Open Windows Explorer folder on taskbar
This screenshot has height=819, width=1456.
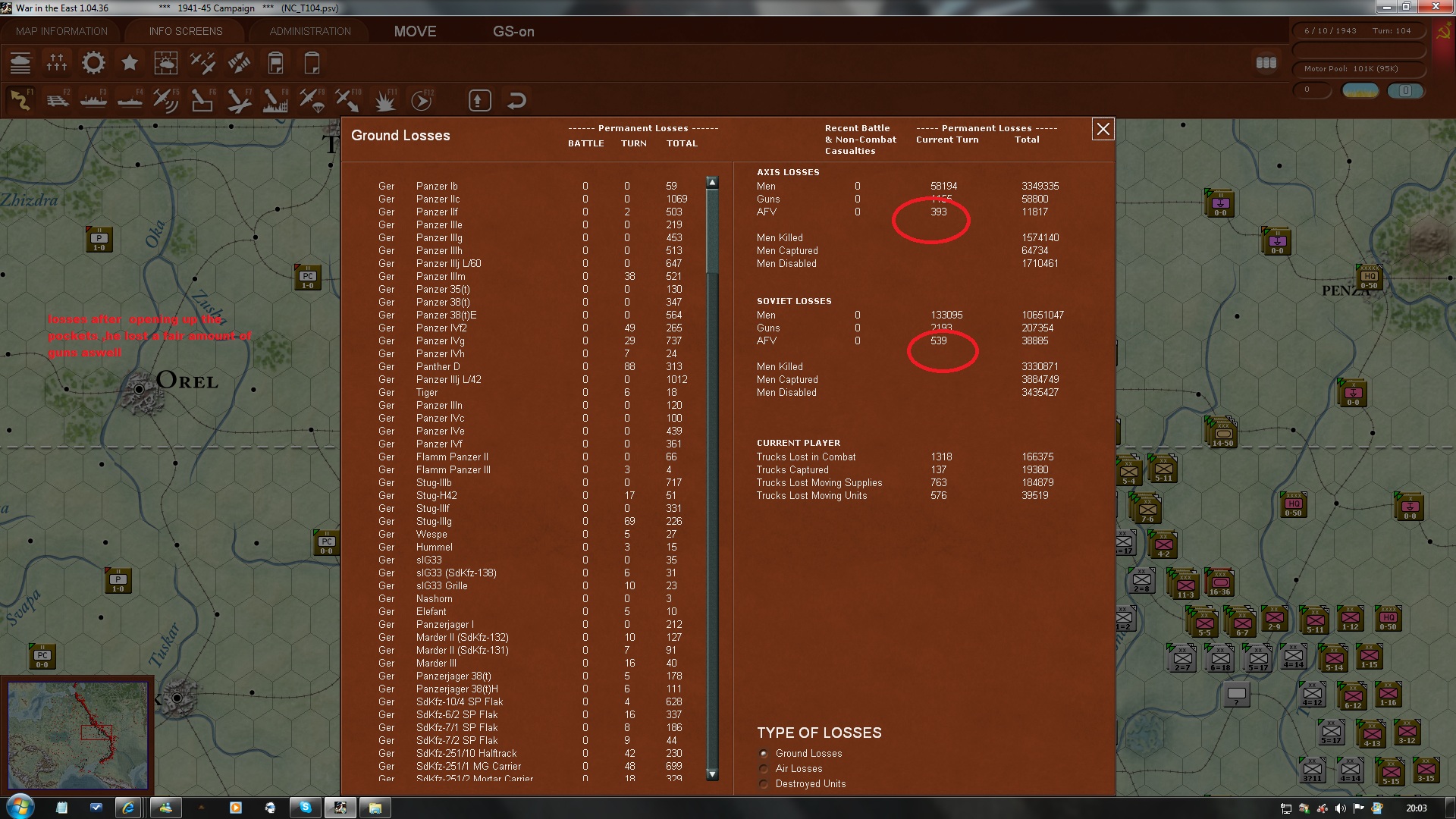[x=375, y=807]
